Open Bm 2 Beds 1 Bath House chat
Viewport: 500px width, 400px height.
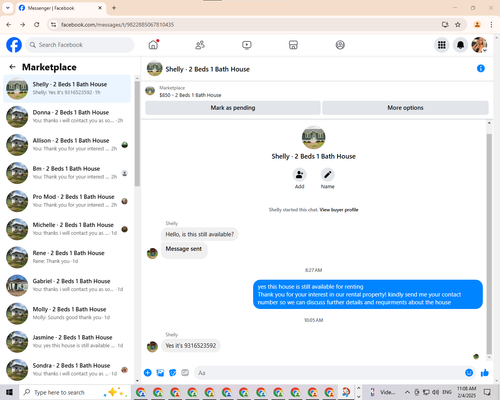pos(67,173)
